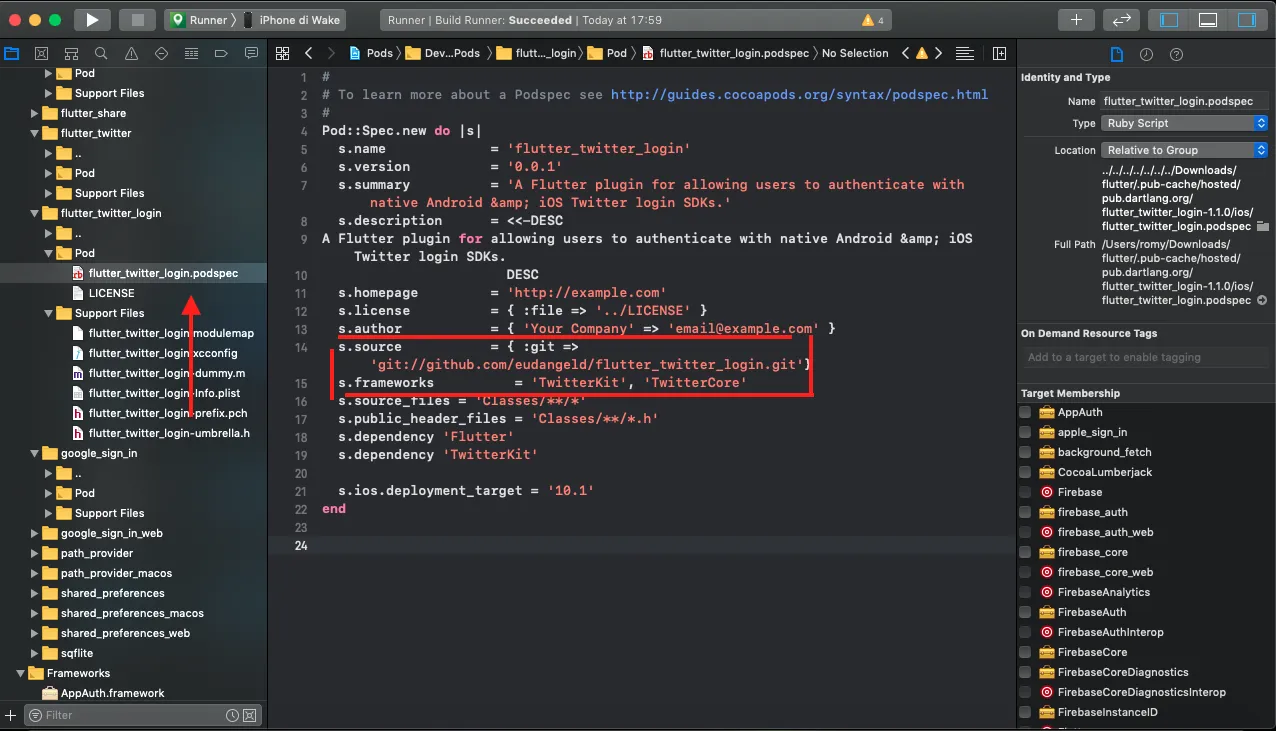This screenshot has height=731, width=1276.
Task: Click the Run (play) button
Action: coord(92,19)
